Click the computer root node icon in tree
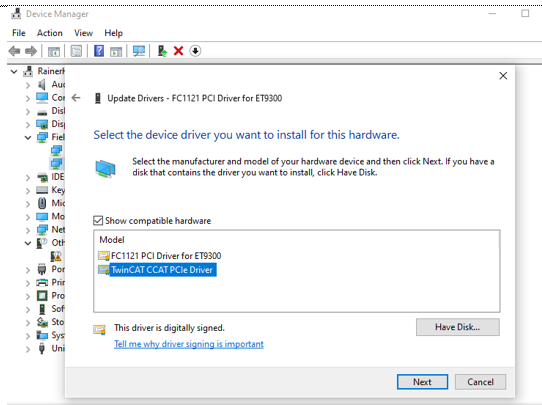 tap(28, 71)
